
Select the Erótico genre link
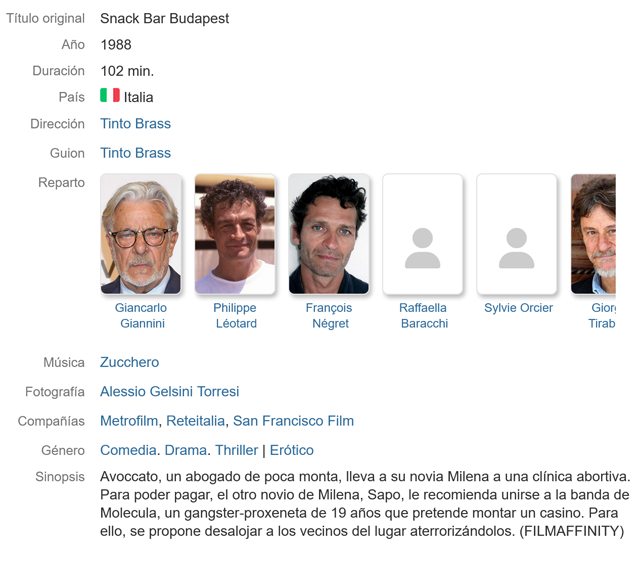(x=291, y=450)
